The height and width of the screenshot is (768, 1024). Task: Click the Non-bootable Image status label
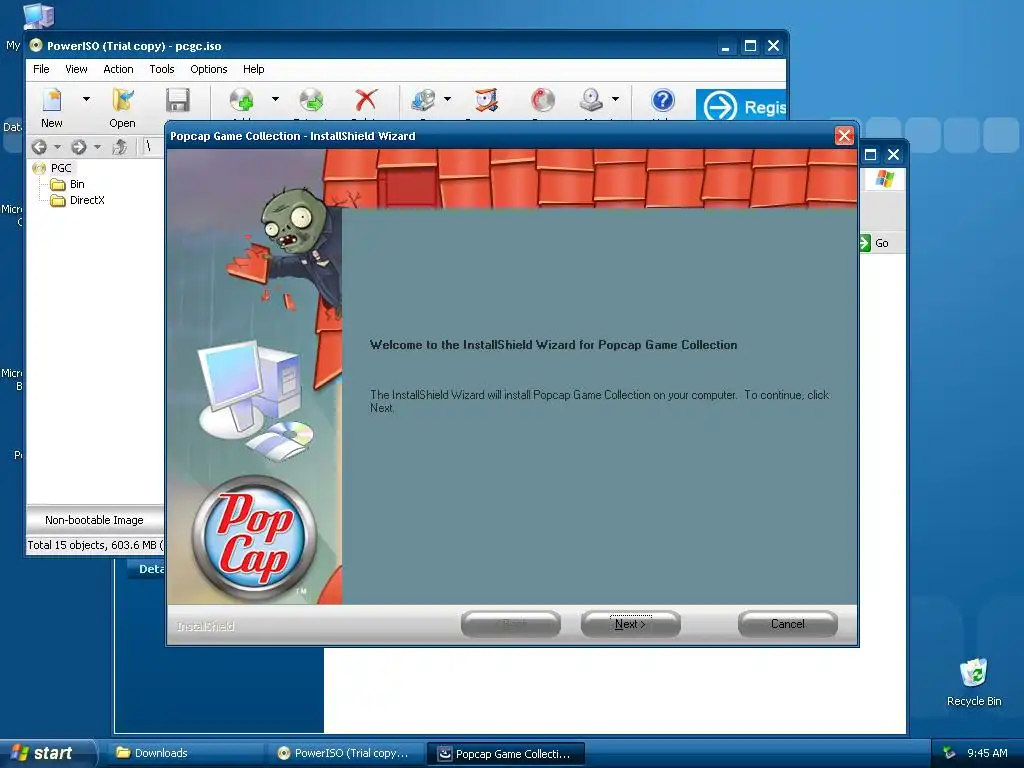(x=94, y=520)
